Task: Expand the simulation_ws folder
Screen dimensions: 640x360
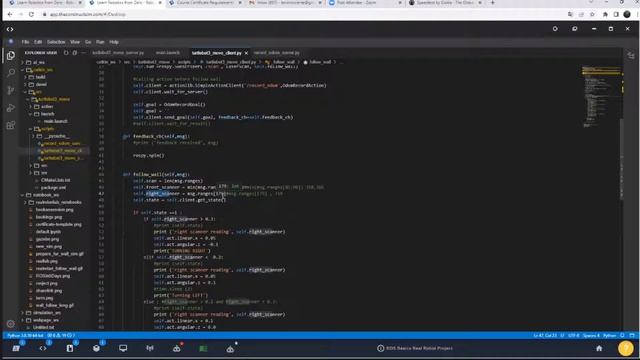Action: tap(46, 313)
